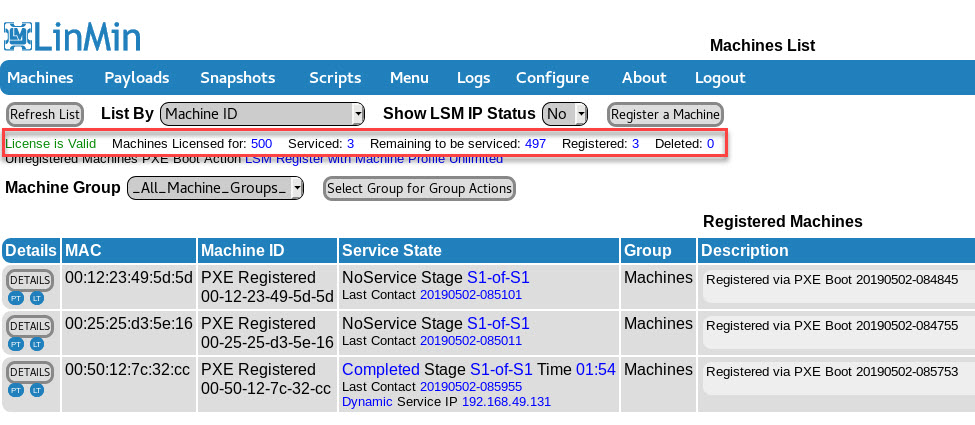The image size is (975, 425).
Task: Open the Machine Group dropdown
Action: pos(215,189)
